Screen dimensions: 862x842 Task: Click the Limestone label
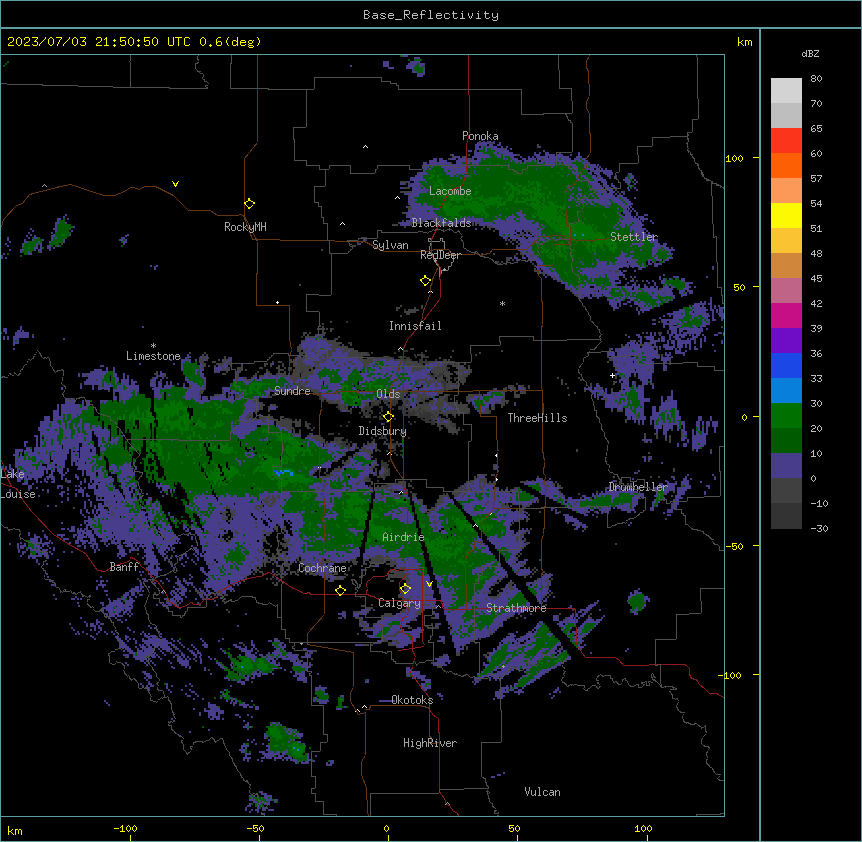tap(153, 356)
